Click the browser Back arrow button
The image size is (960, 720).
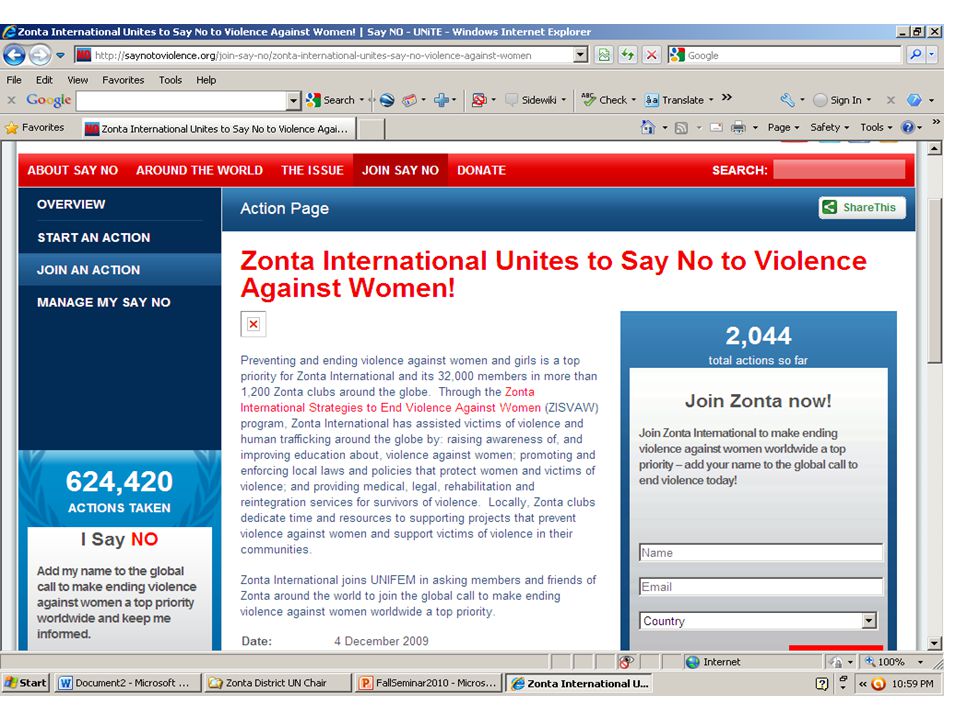(14, 56)
